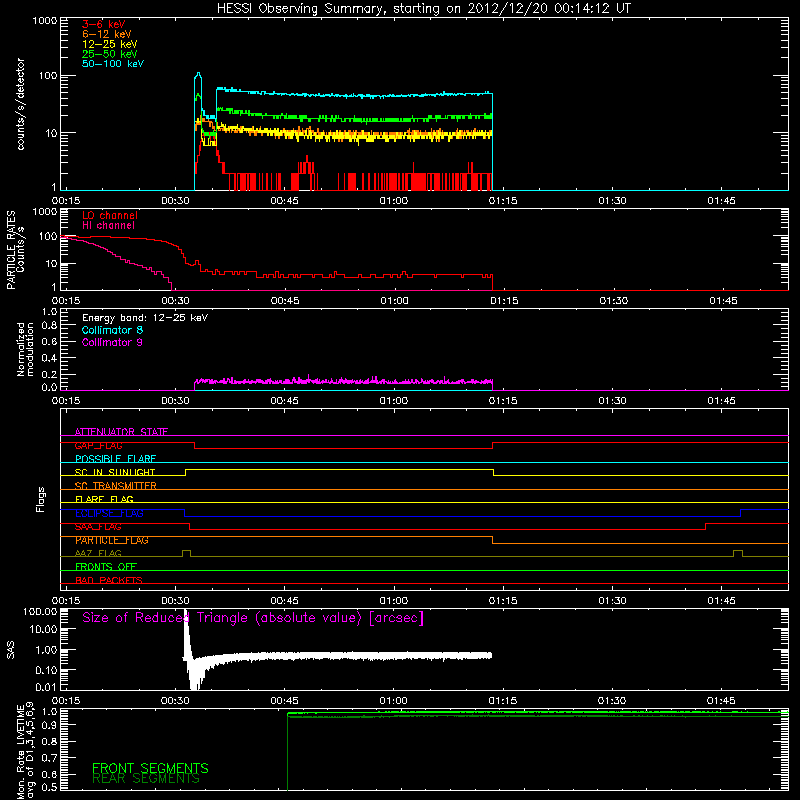Click the Normalized modulation axis label
Image resolution: width=800 pixels, height=800 pixels.
(25, 349)
